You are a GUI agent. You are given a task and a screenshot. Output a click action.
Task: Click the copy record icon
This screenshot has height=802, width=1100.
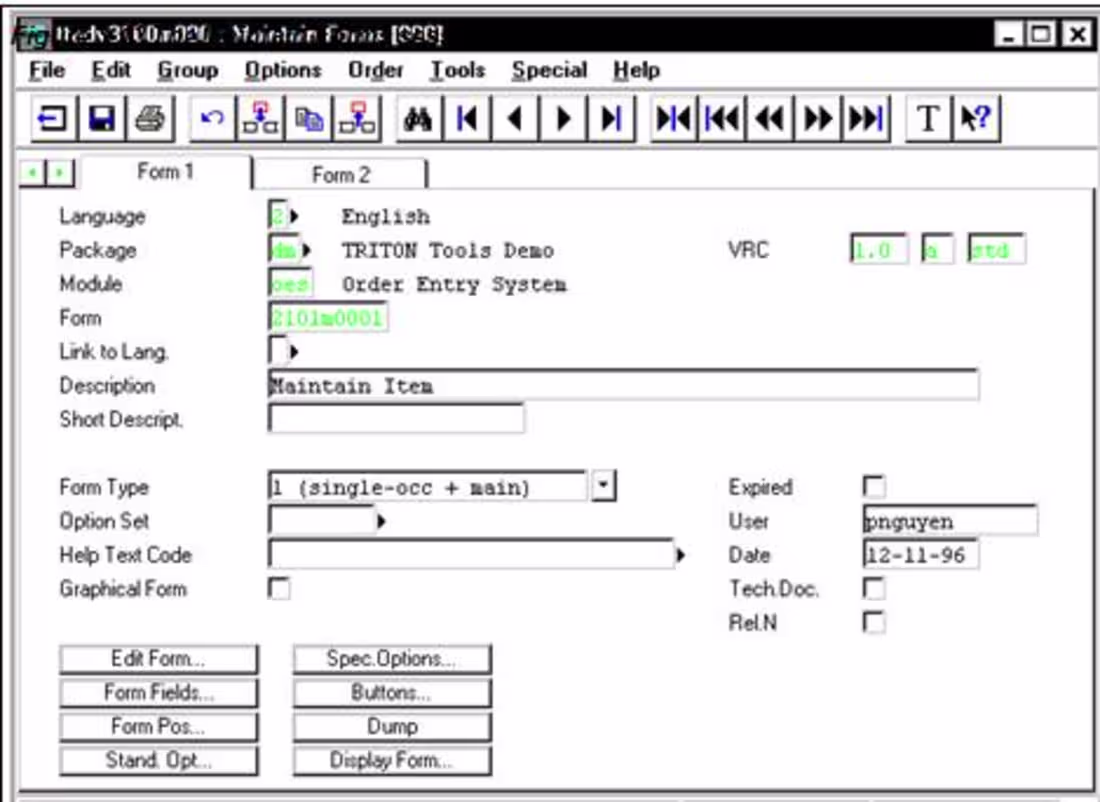(309, 119)
